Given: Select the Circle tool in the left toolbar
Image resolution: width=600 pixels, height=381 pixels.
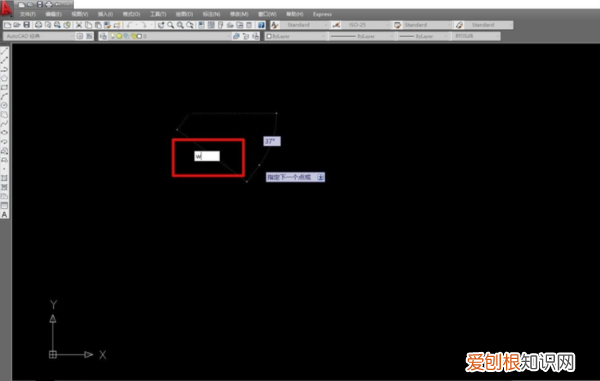Looking at the screenshot, I should coord(4,105).
